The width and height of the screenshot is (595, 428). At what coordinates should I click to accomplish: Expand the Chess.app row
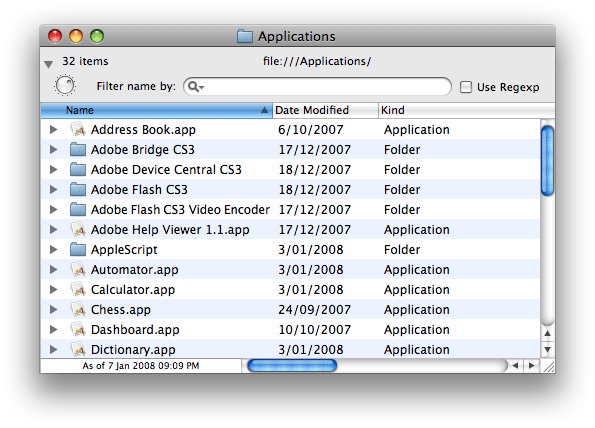(x=54, y=310)
